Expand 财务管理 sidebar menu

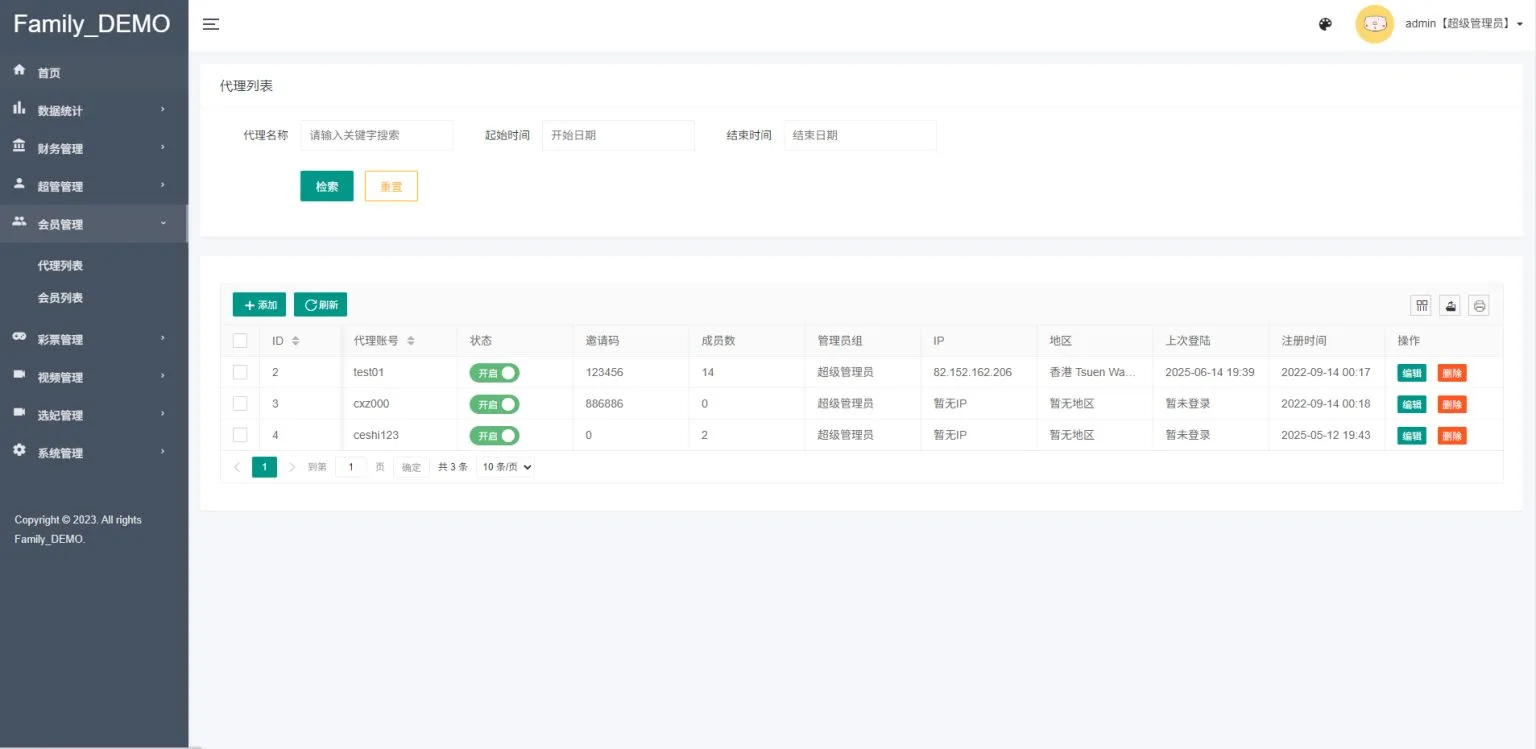pos(92,149)
